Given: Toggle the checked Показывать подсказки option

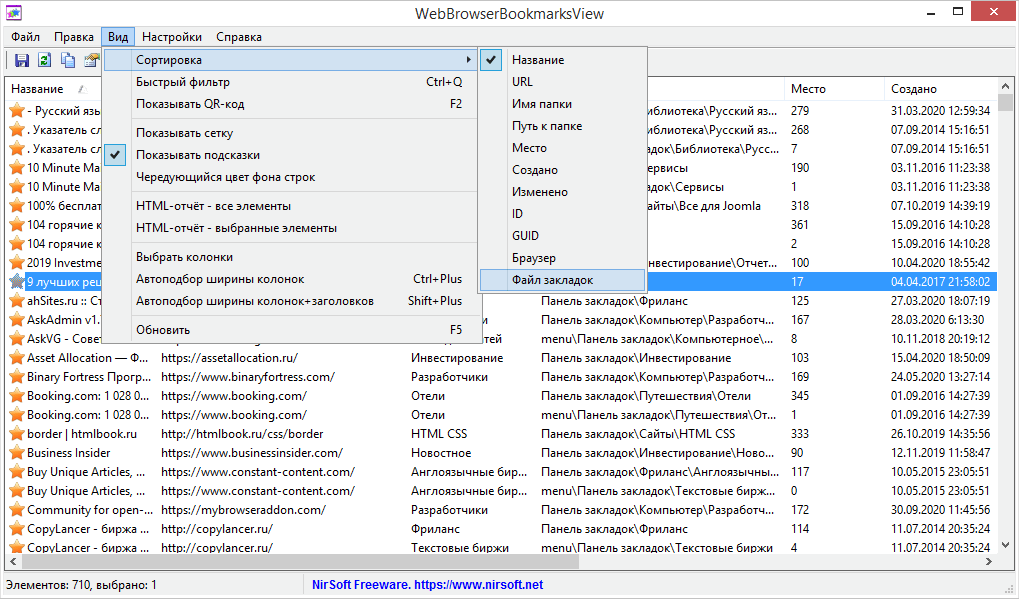Looking at the screenshot, I should click(x=291, y=155).
